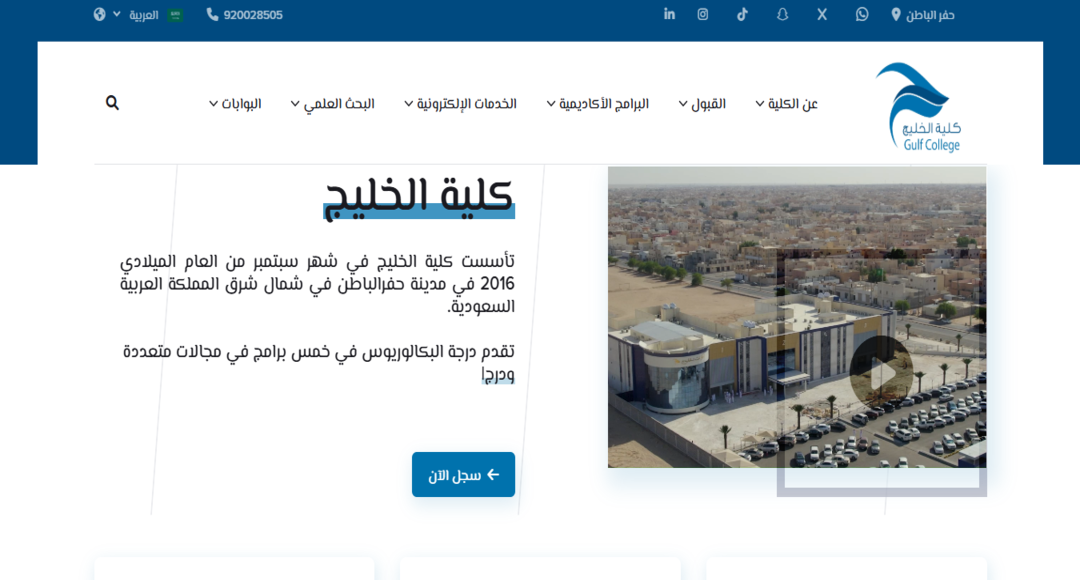Screen dimensions: 1080x580
Task: Click the حفر الباطن location link
Action: pos(930,14)
